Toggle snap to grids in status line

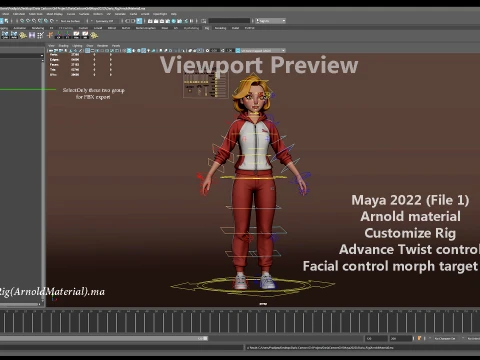tap(22, 21)
